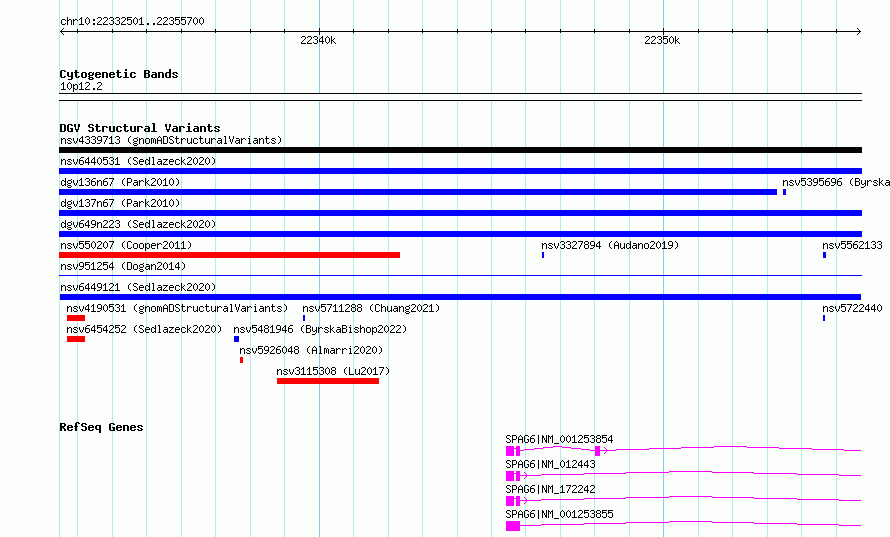890x537 pixels.
Task: Open nsv6449121 (Sedlazeck2020) label
Action: click(138, 287)
